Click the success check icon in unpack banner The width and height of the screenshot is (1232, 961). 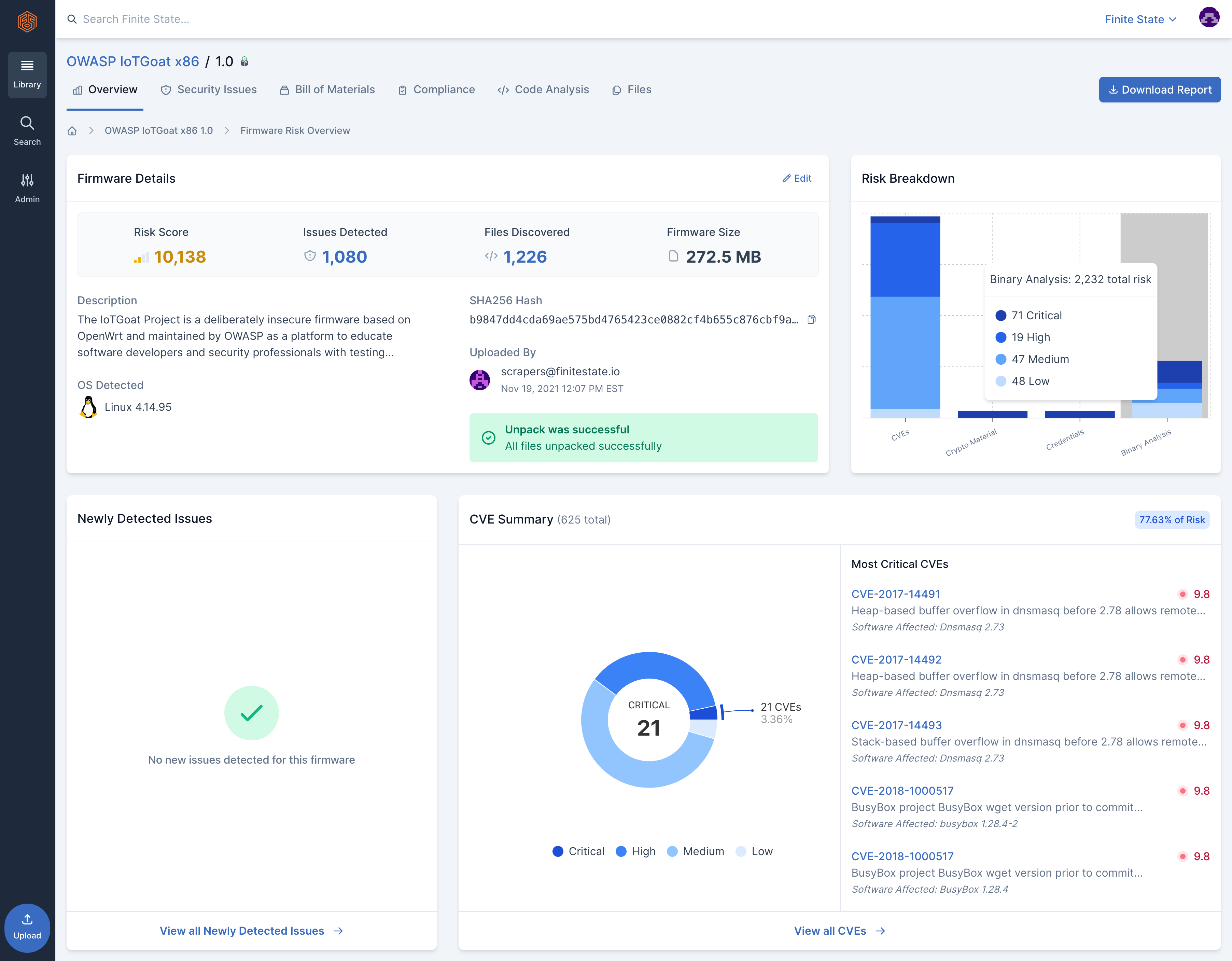(489, 438)
